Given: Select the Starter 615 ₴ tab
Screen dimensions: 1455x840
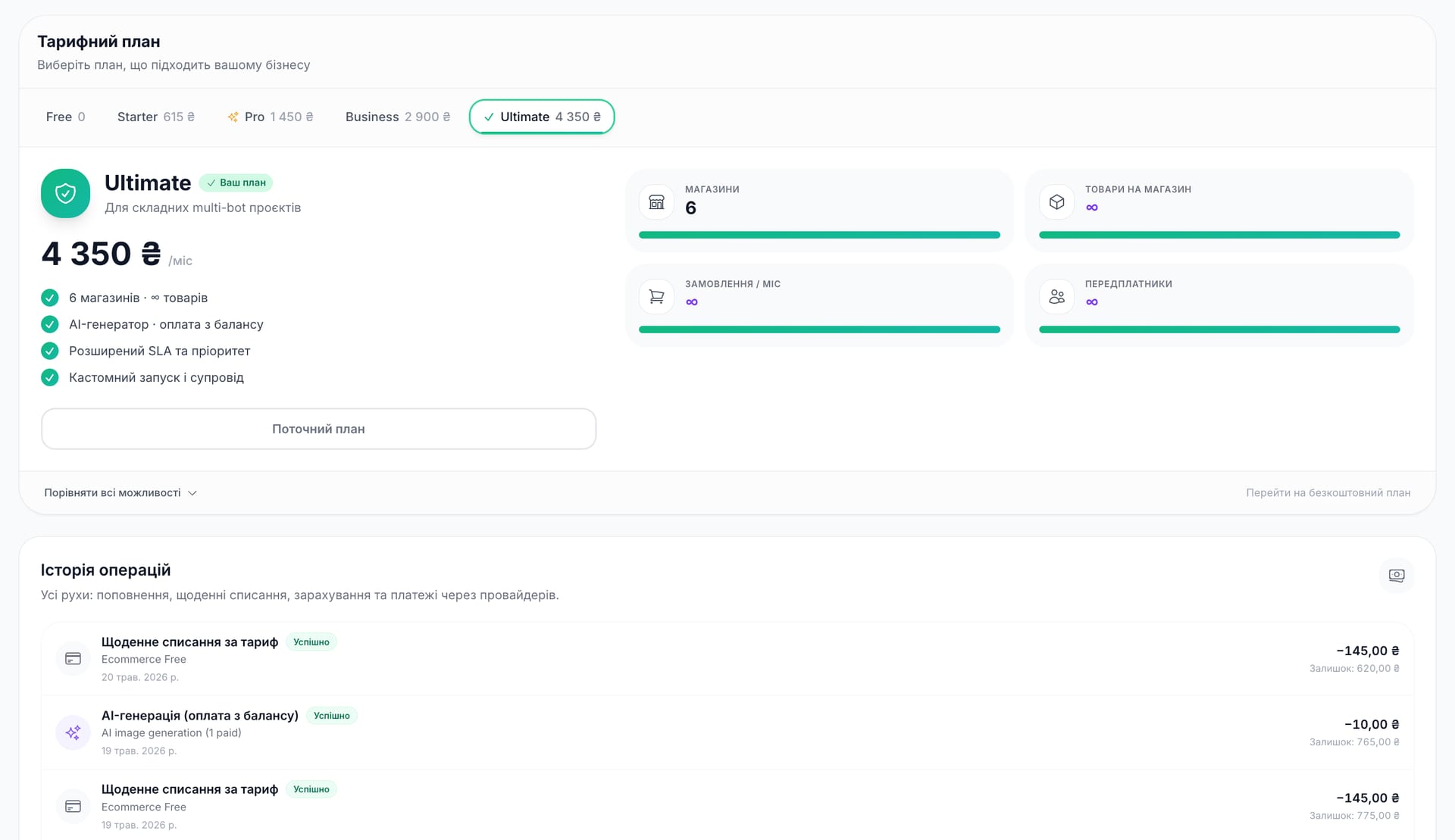Looking at the screenshot, I should point(156,117).
